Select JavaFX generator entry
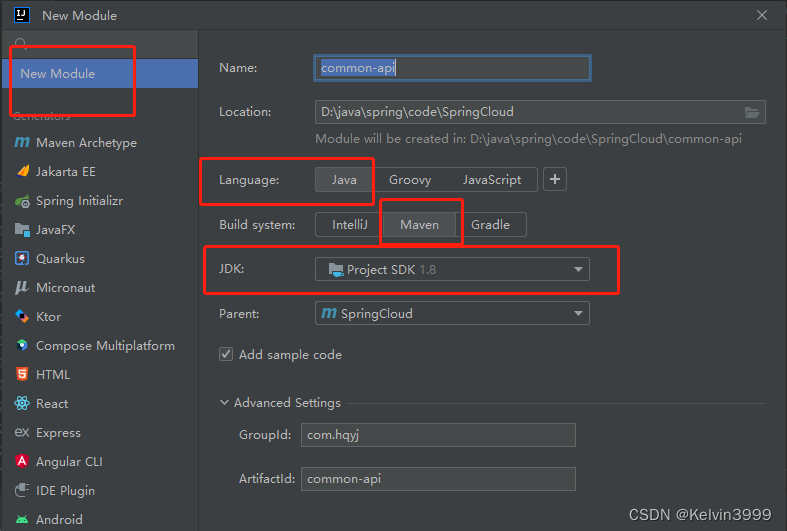Image resolution: width=787 pixels, height=531 pixels. (100, 230)
